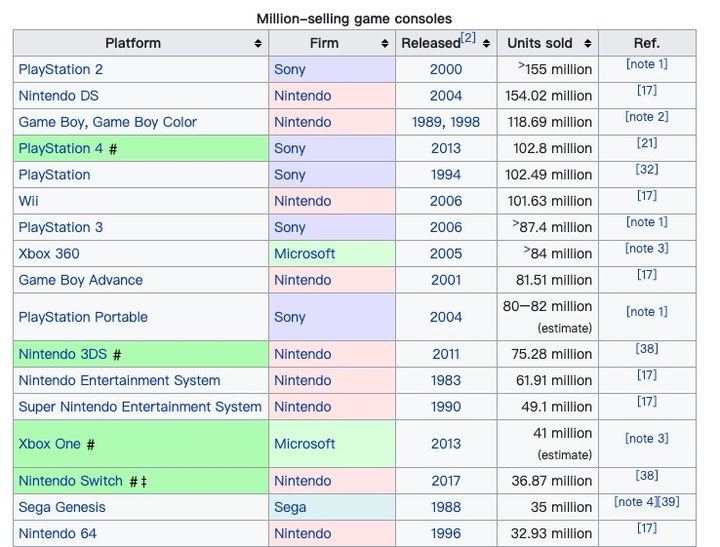Image resolution: width=720 pixels, height=547 pixels.
Task: Click reference [39] in Sega Genesis row
Action: click(x=669, y=502)
